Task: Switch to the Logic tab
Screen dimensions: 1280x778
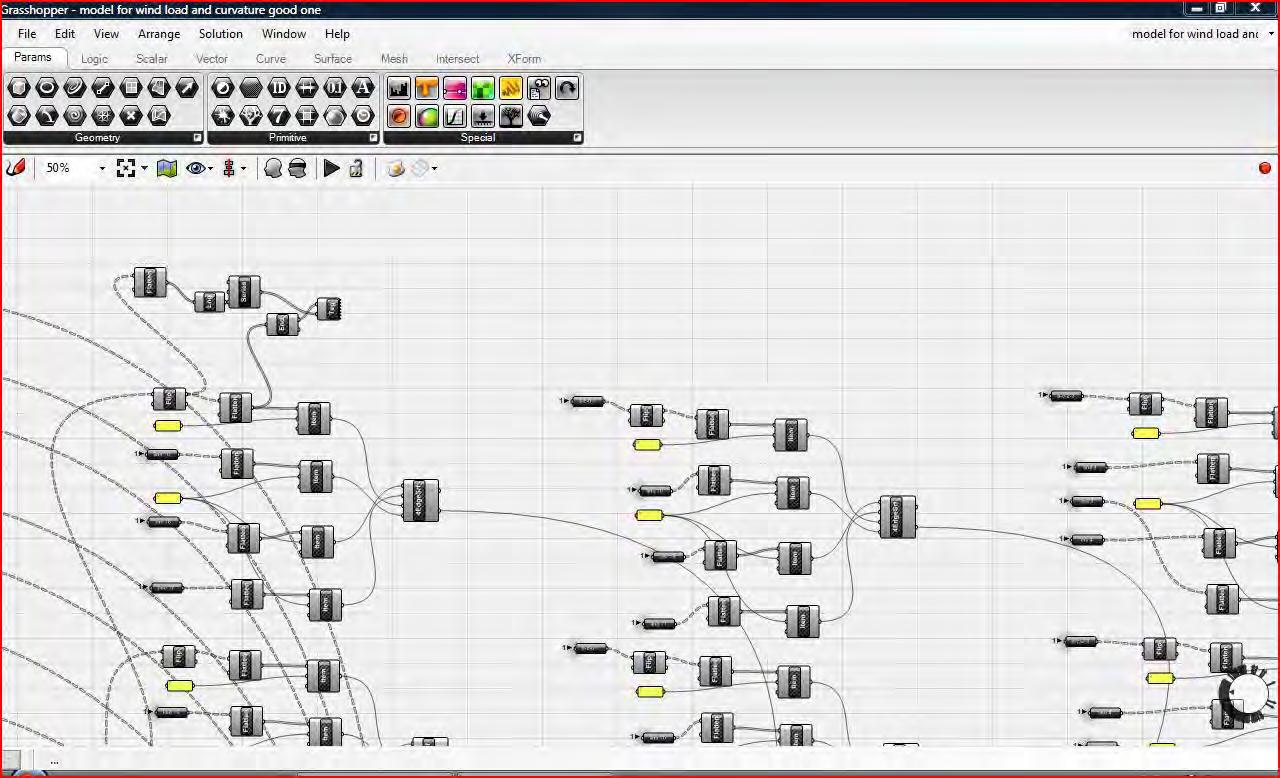Action: [x=94, y=59]
